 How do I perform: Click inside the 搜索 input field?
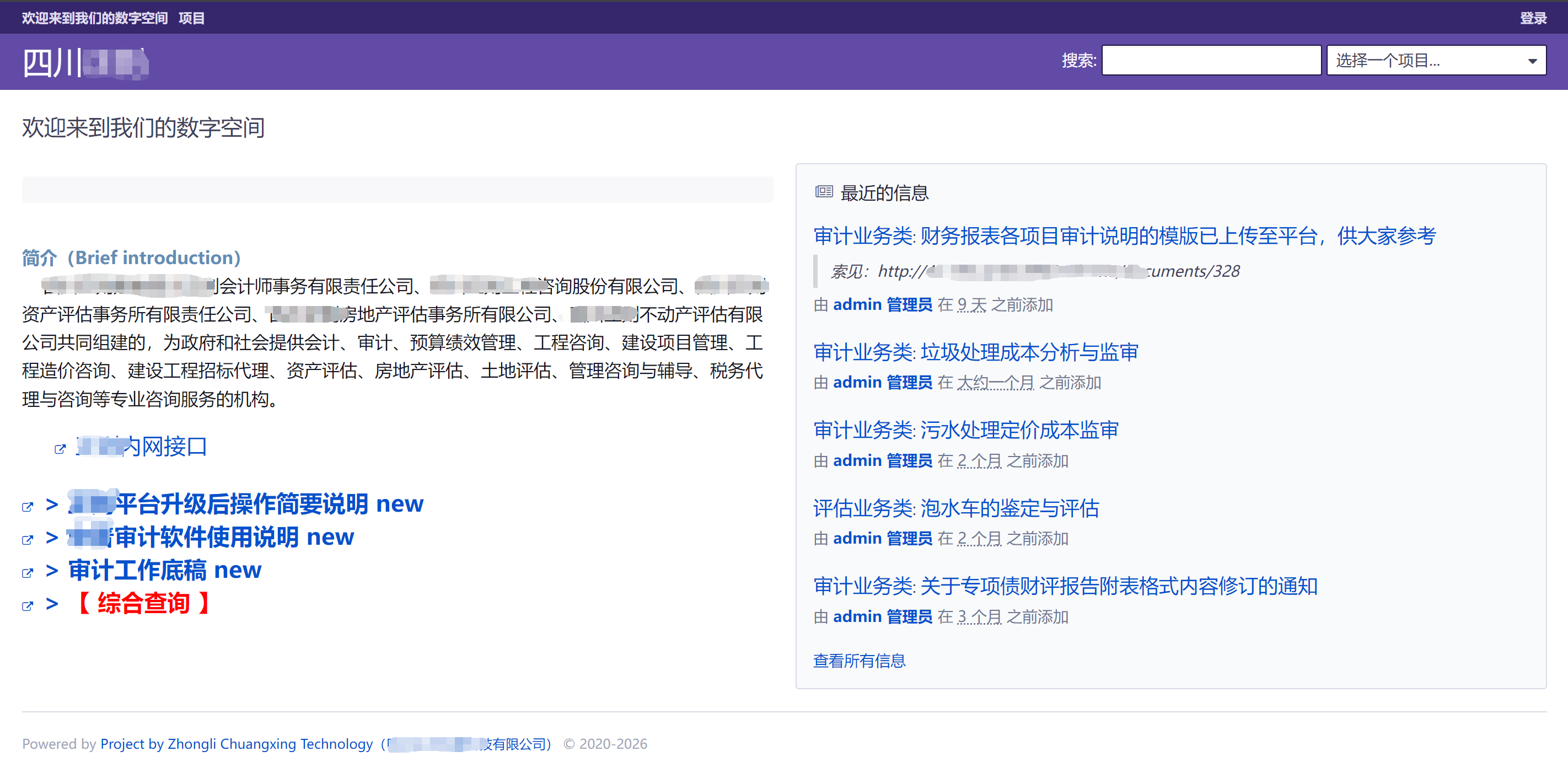click(x=1210, y=60)
